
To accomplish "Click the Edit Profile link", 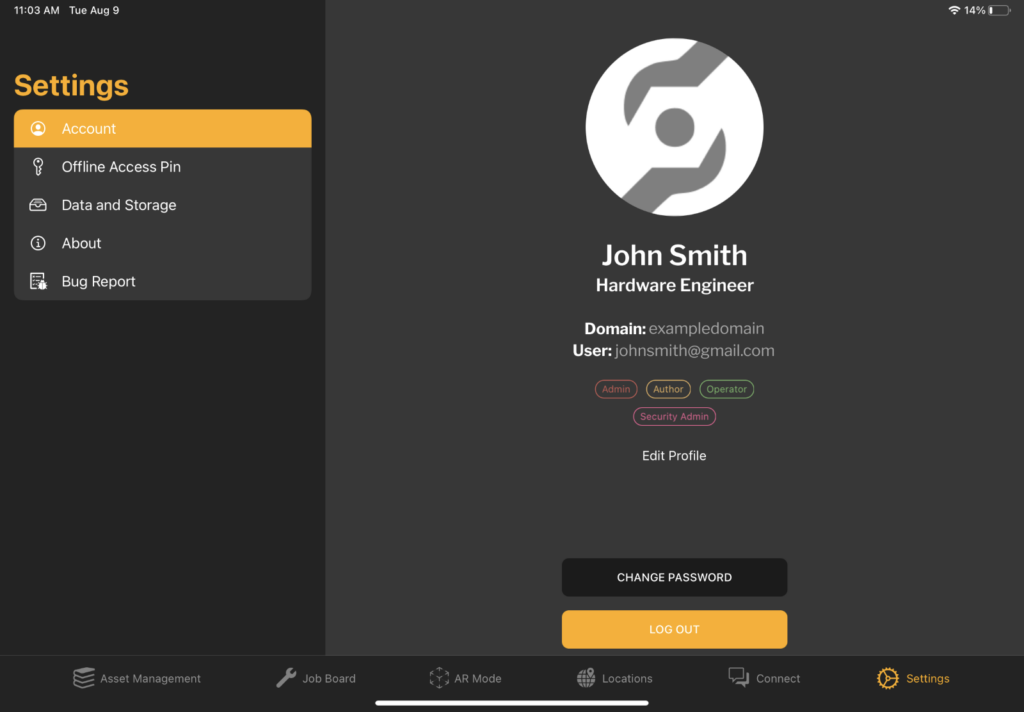I will pos(674,456).
